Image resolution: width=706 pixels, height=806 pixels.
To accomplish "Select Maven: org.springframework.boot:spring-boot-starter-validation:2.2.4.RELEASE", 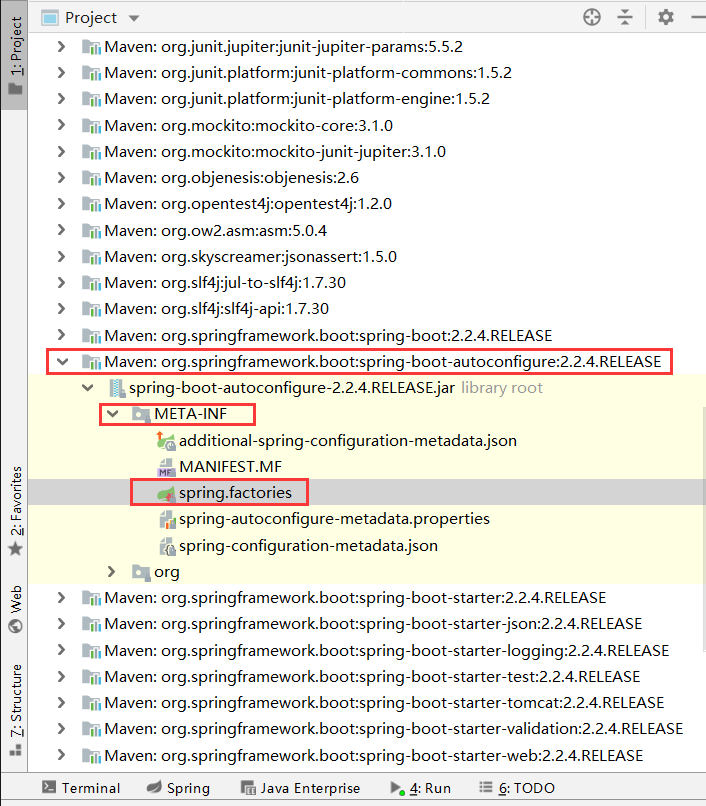I will [x=393, y=729].
